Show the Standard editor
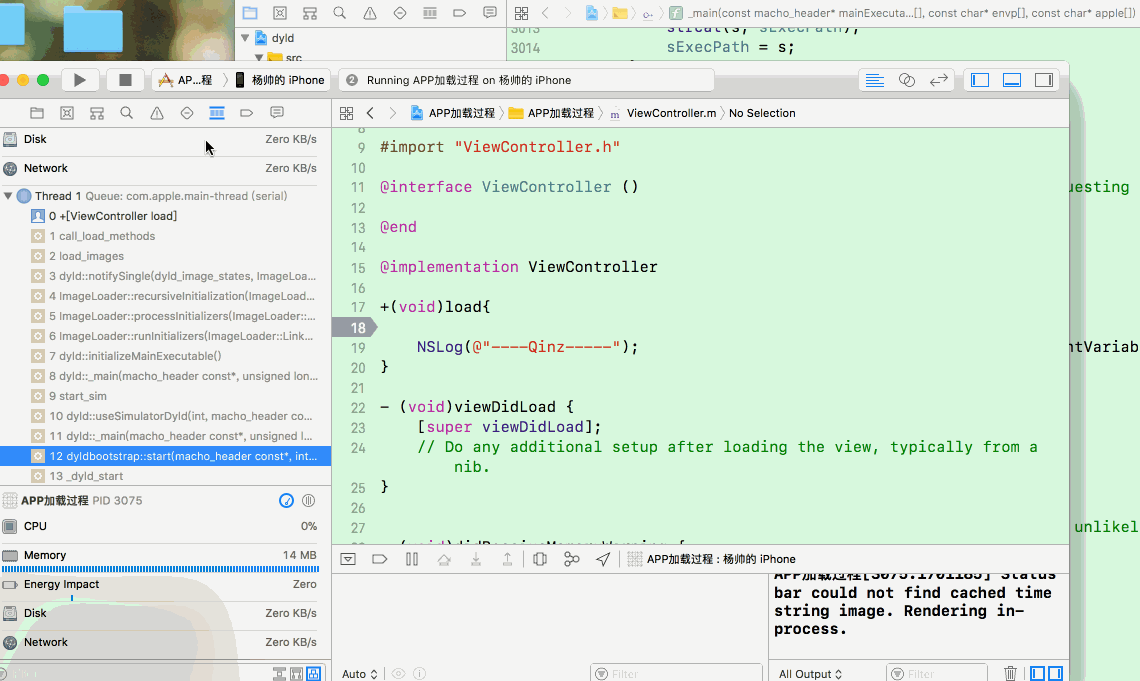This screenshot has height=681, width=1140. (875, 80)
